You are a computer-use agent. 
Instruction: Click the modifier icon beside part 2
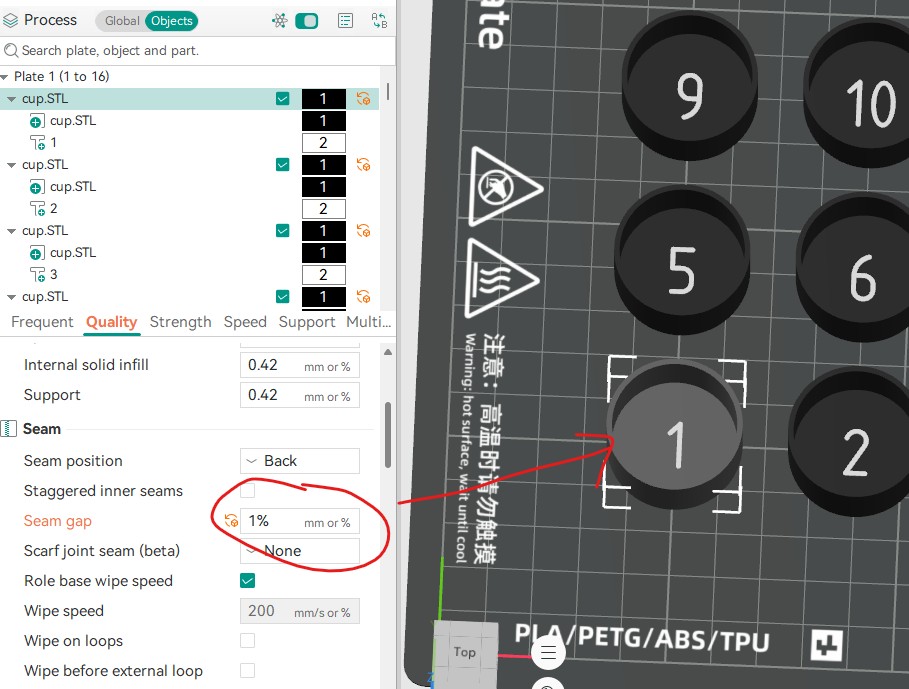coord(38,209)
